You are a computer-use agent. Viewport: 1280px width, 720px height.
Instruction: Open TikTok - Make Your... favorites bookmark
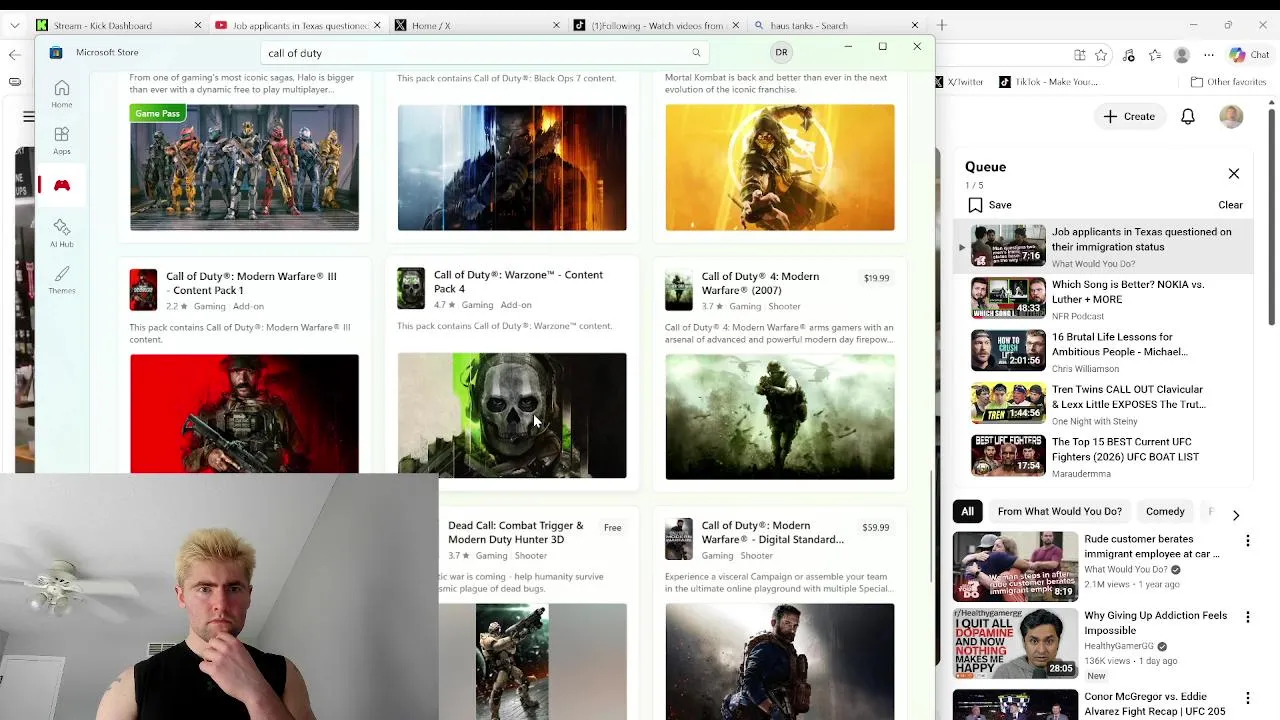tap(1048, 82)
